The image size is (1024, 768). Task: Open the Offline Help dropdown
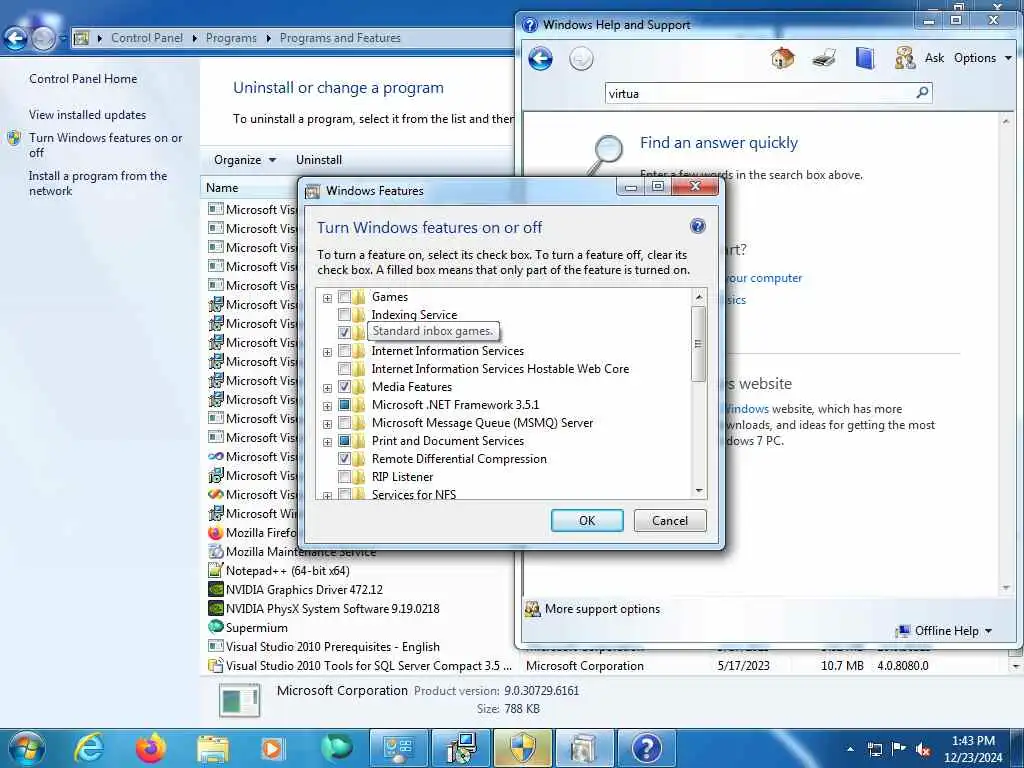point(945,631)
